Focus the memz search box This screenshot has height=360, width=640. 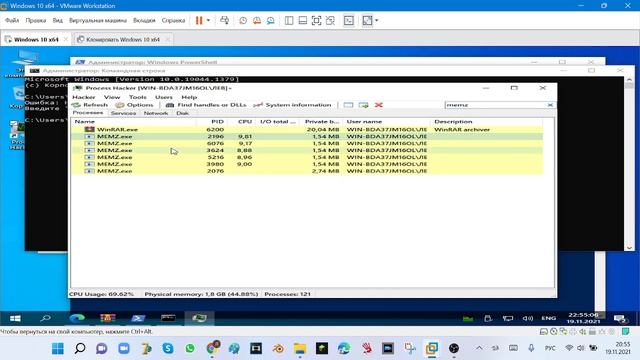coord(495,105)
